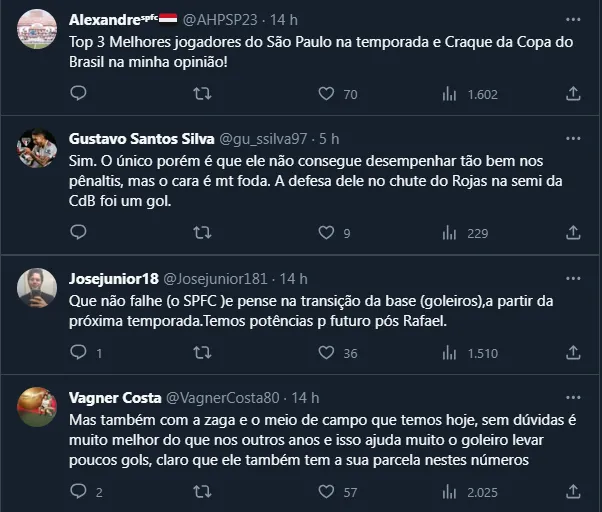The image size is (602, 512).
Task: Share Alexandre's tweet
Action: [573, 93]
